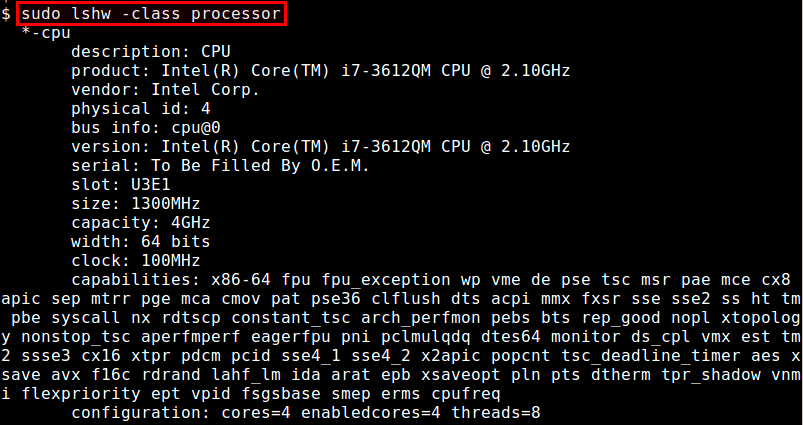The height and width of the screenshot is (425, 803).
Task: Click the dollar sign shell prompt
Action: click(x=6, y=14)
